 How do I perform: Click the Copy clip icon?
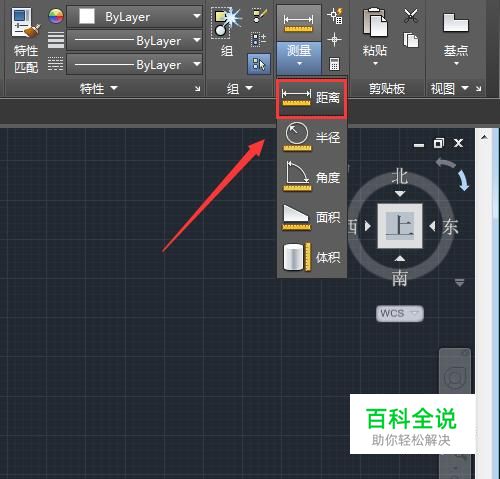411,40
